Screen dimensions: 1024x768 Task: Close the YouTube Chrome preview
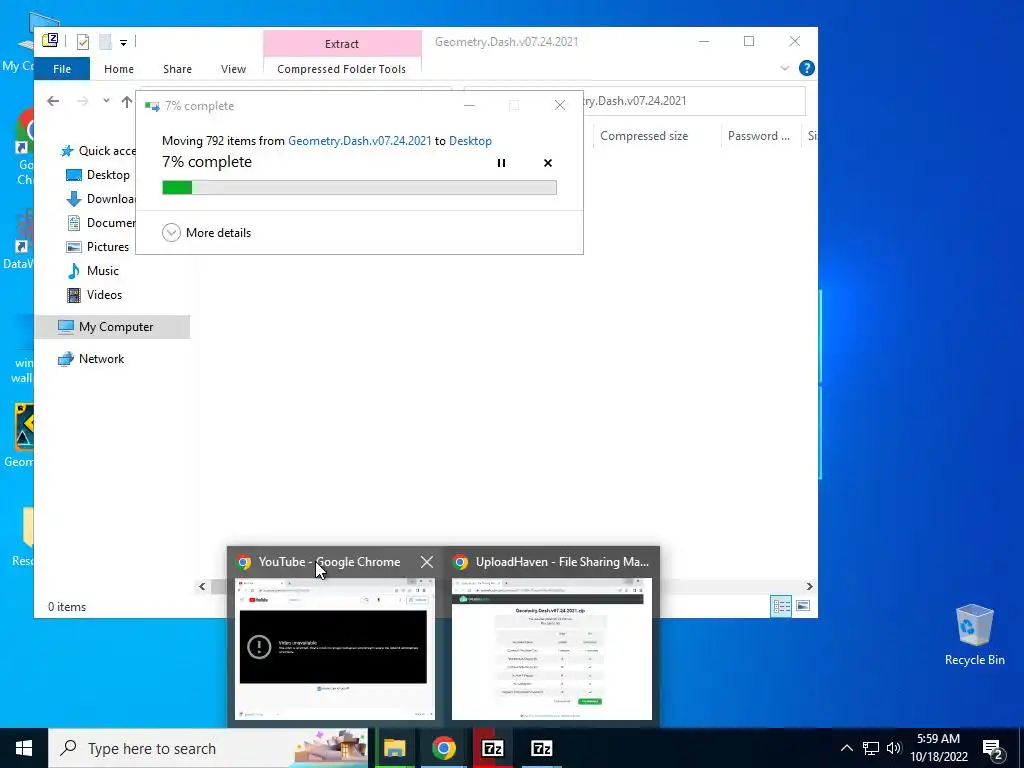(426, 562)
